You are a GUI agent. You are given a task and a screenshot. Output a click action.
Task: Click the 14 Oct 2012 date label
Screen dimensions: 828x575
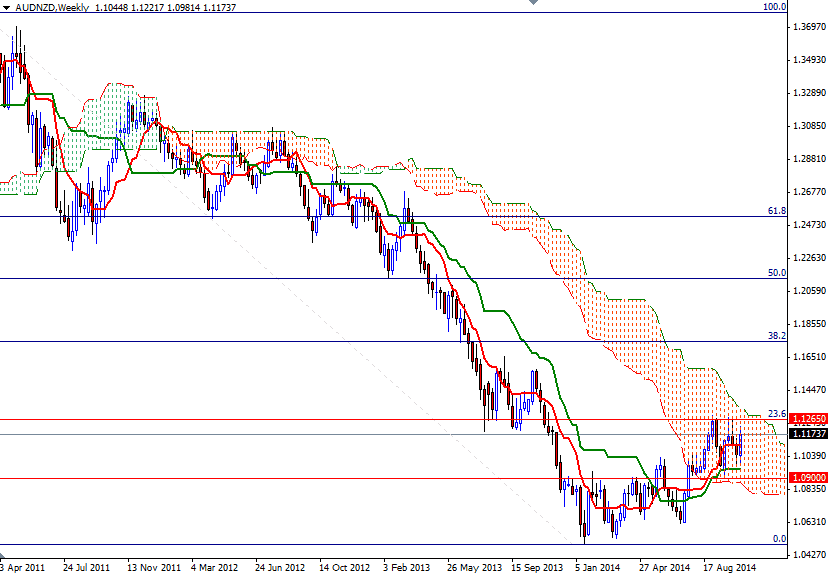[x=344, y=568]
